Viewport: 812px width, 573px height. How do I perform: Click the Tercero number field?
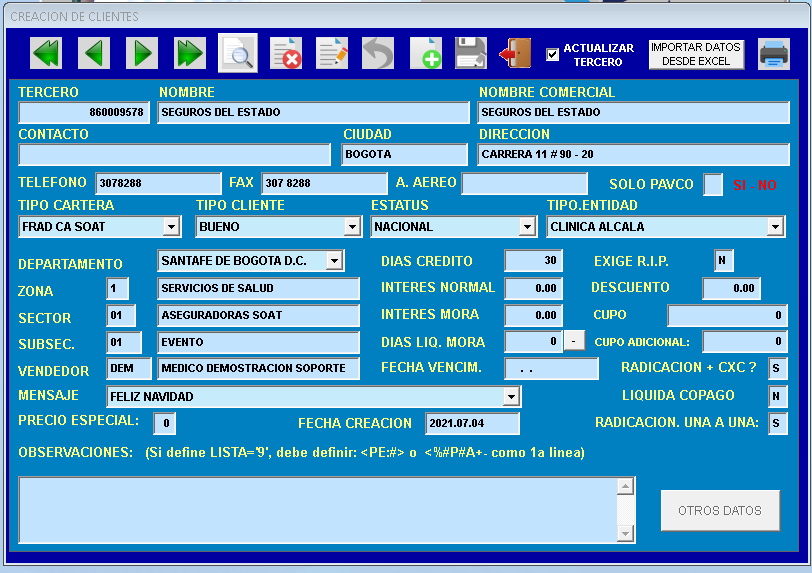84,112
